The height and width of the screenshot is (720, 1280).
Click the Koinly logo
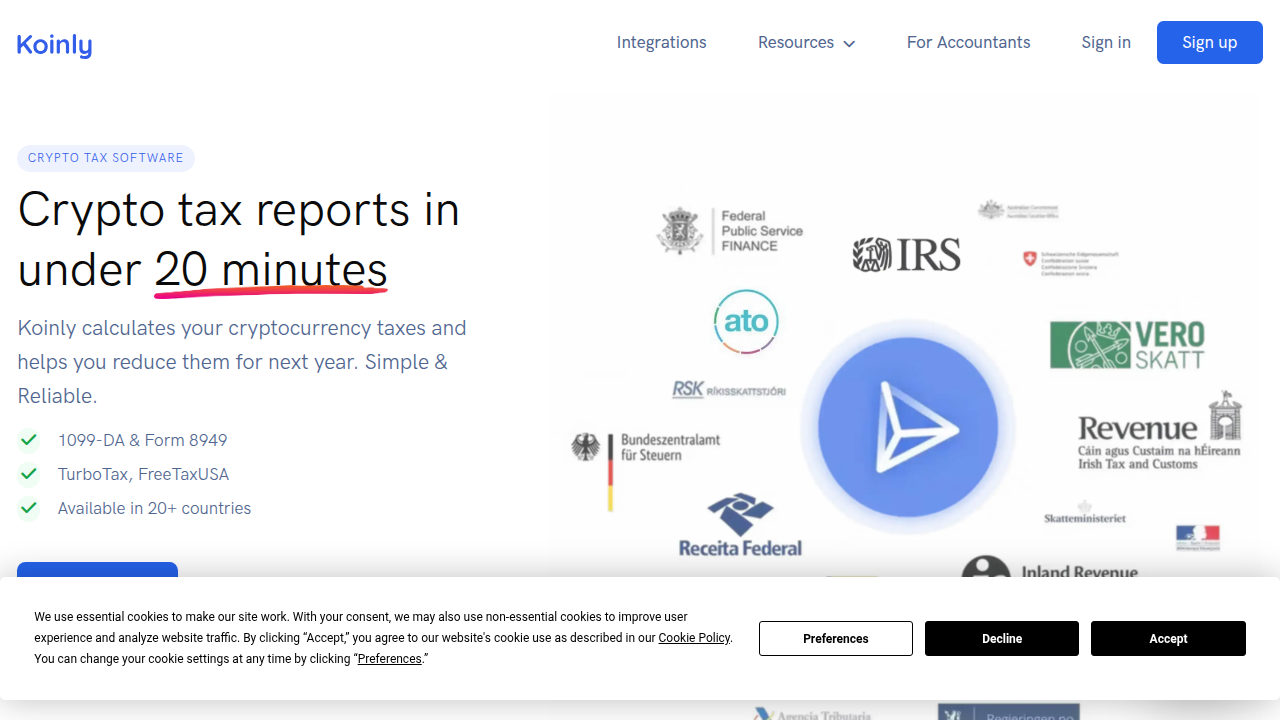(x=54, y=44)
